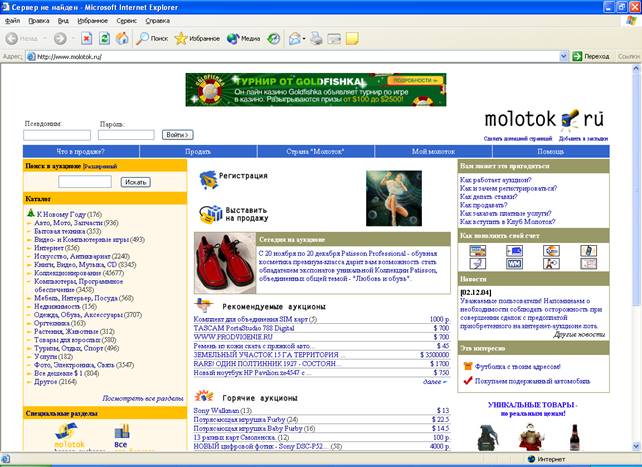This screenshot has height=467, width=642.
Task: Click the molotok.ru logo
Action: [544, 120]
